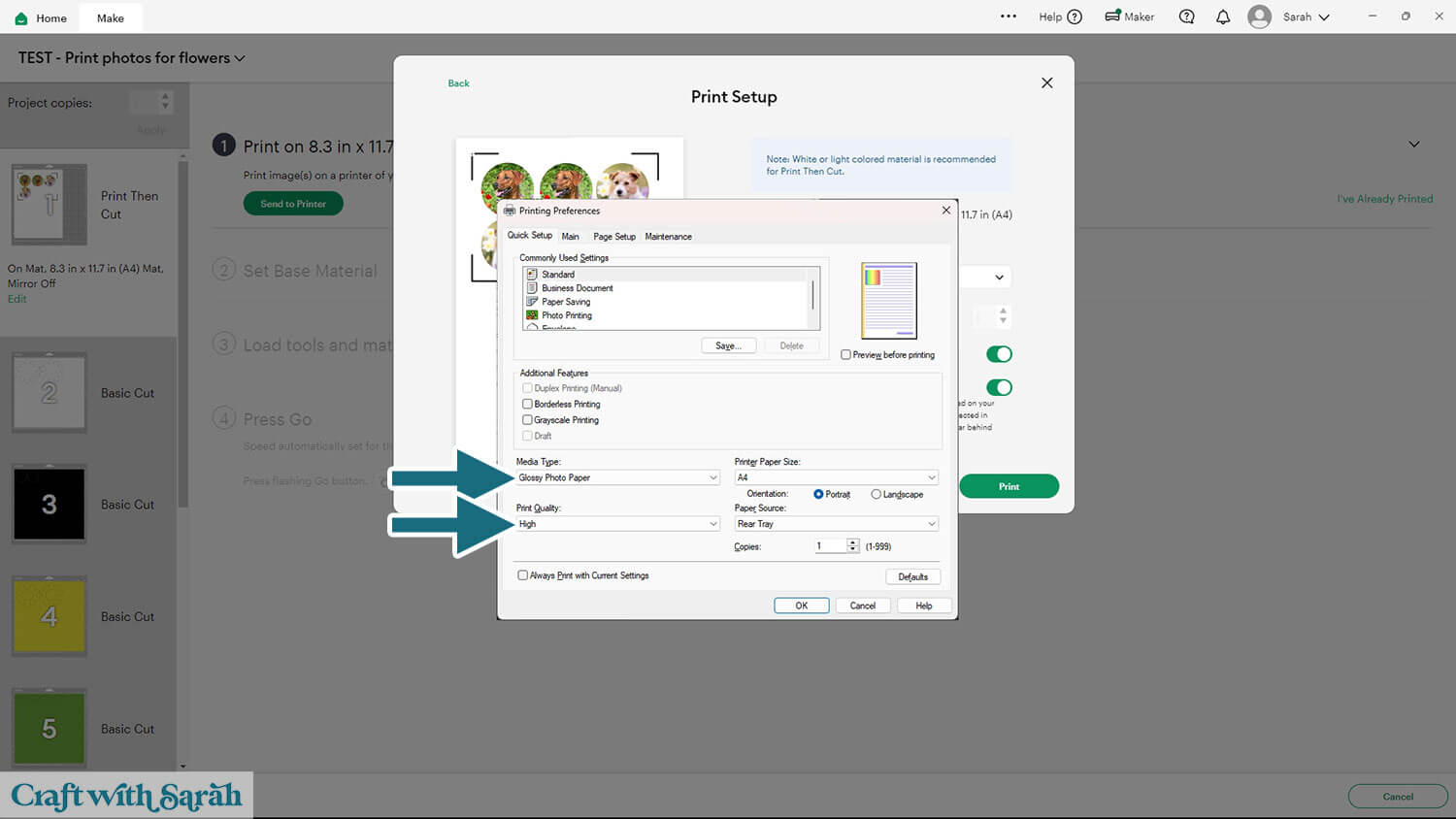Click OK in Printing Preferences

pyautogui.click(x=802, y=606)
